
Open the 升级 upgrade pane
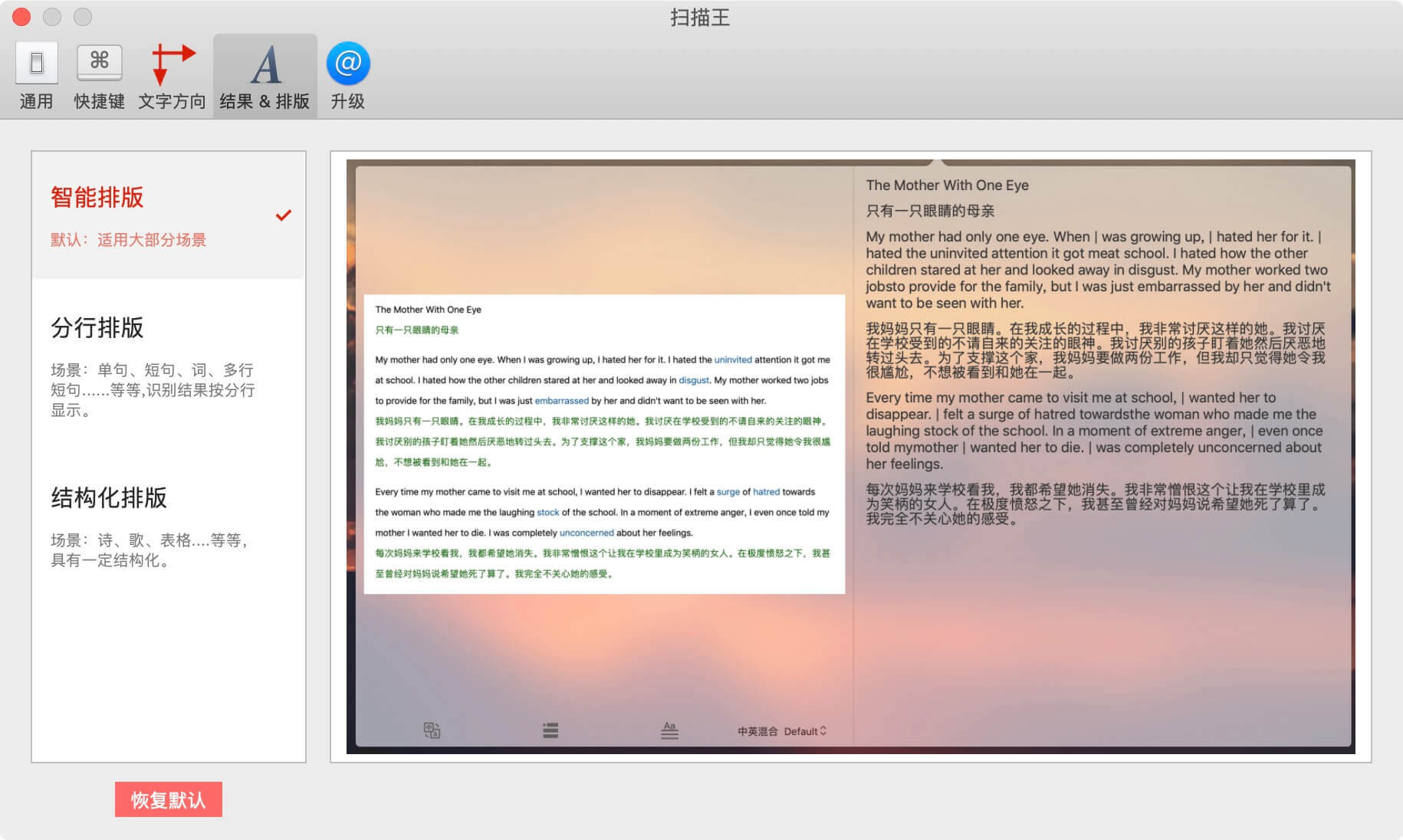347,76
